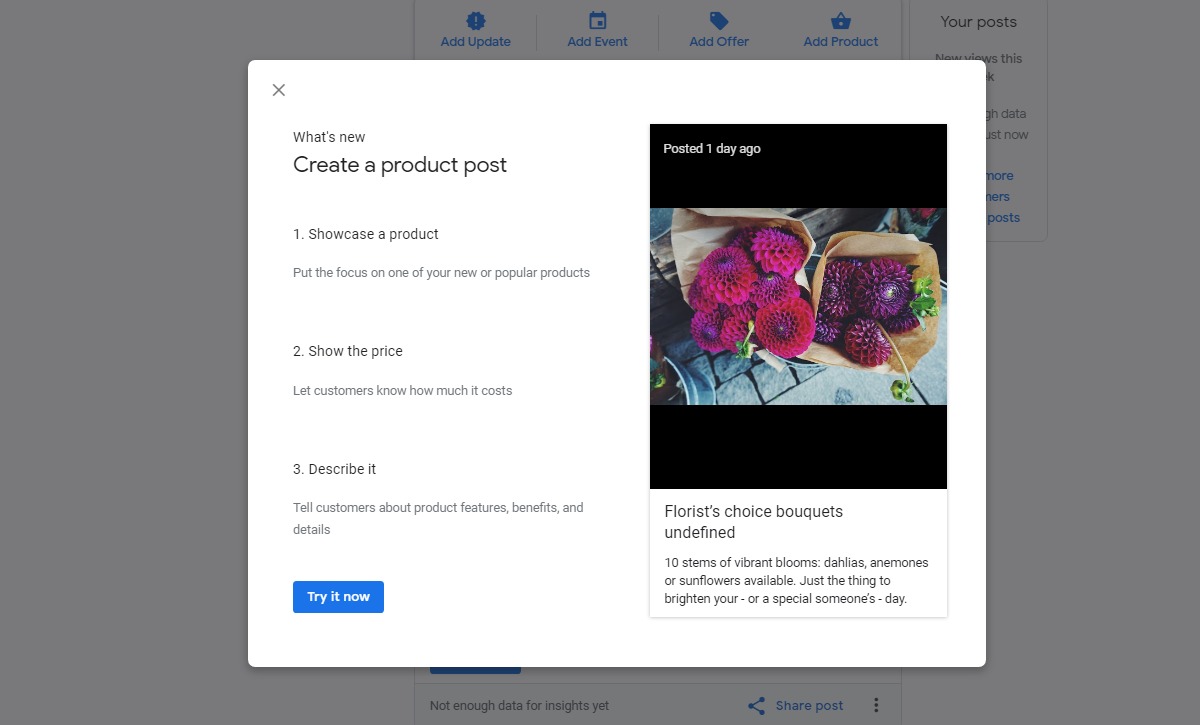Click the Add Product shopping bag icon
The image size is (1200, 725).
[840, 18]
